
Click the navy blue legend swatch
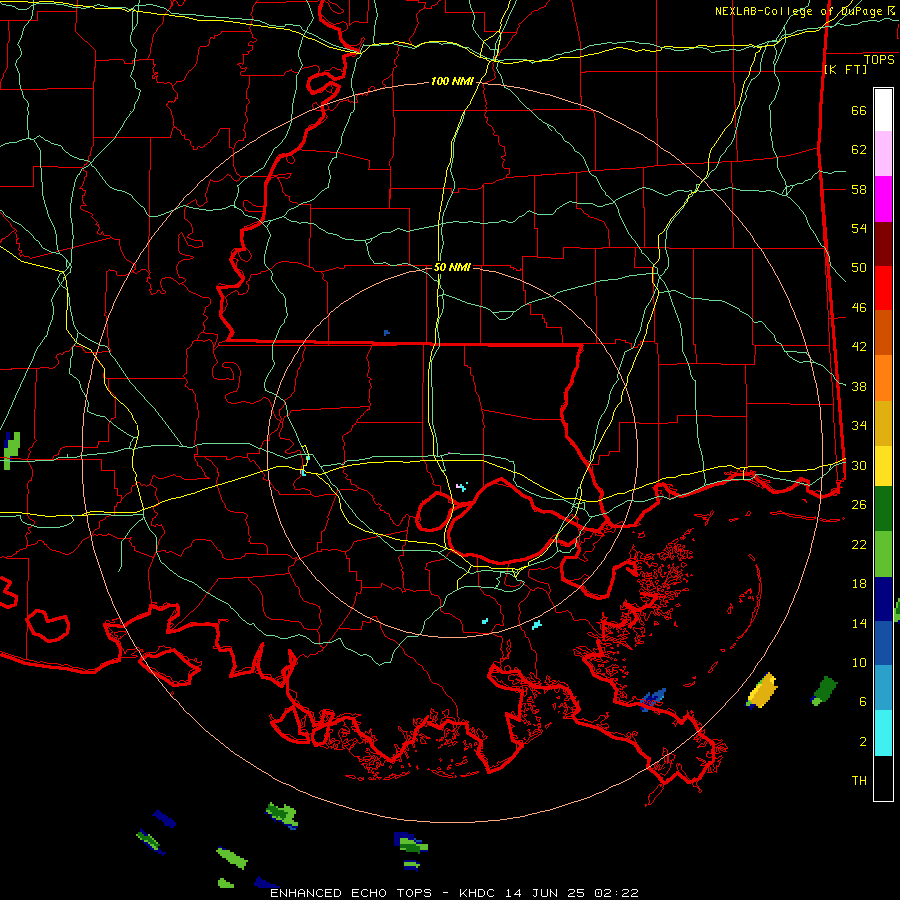point(883,599)
